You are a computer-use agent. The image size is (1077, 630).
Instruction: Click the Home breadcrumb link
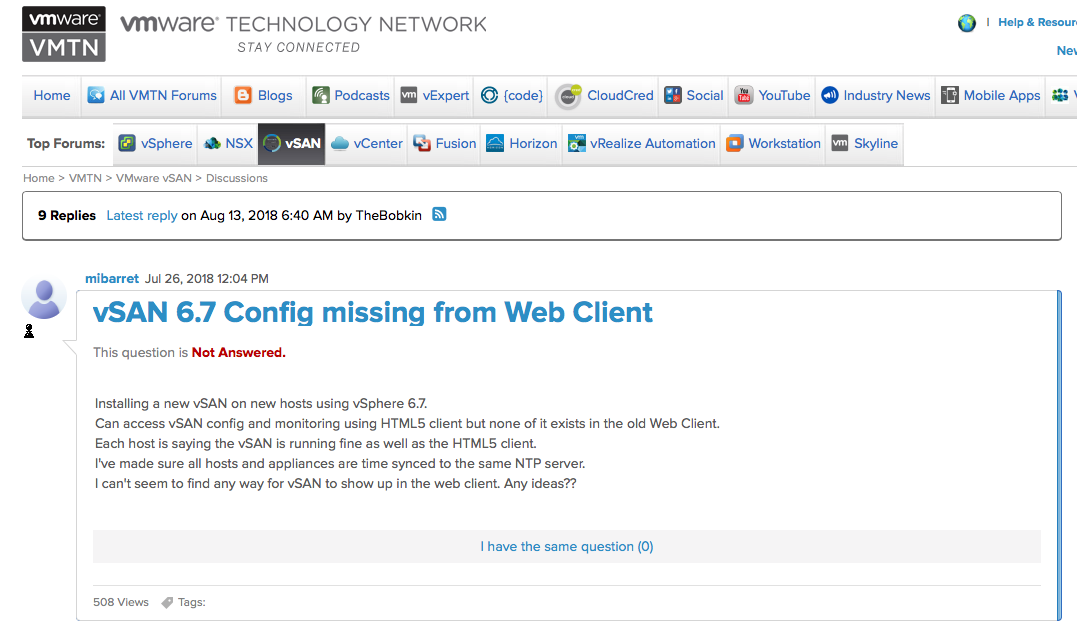pyautogui.click(x=38, y=178)
